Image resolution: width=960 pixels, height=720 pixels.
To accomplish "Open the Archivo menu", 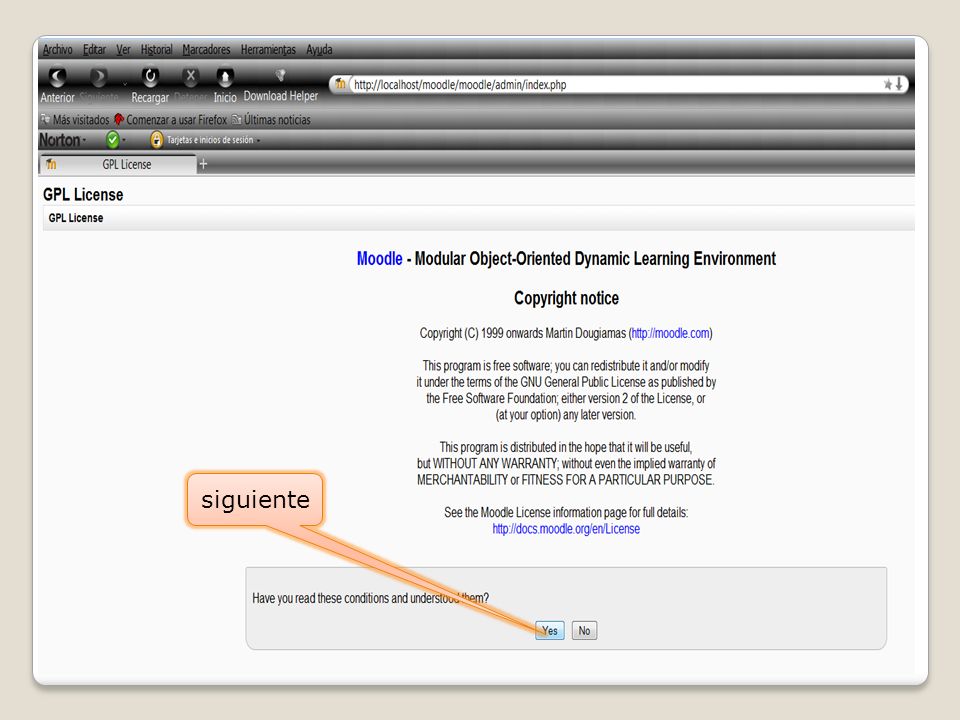I will (58, 50).
